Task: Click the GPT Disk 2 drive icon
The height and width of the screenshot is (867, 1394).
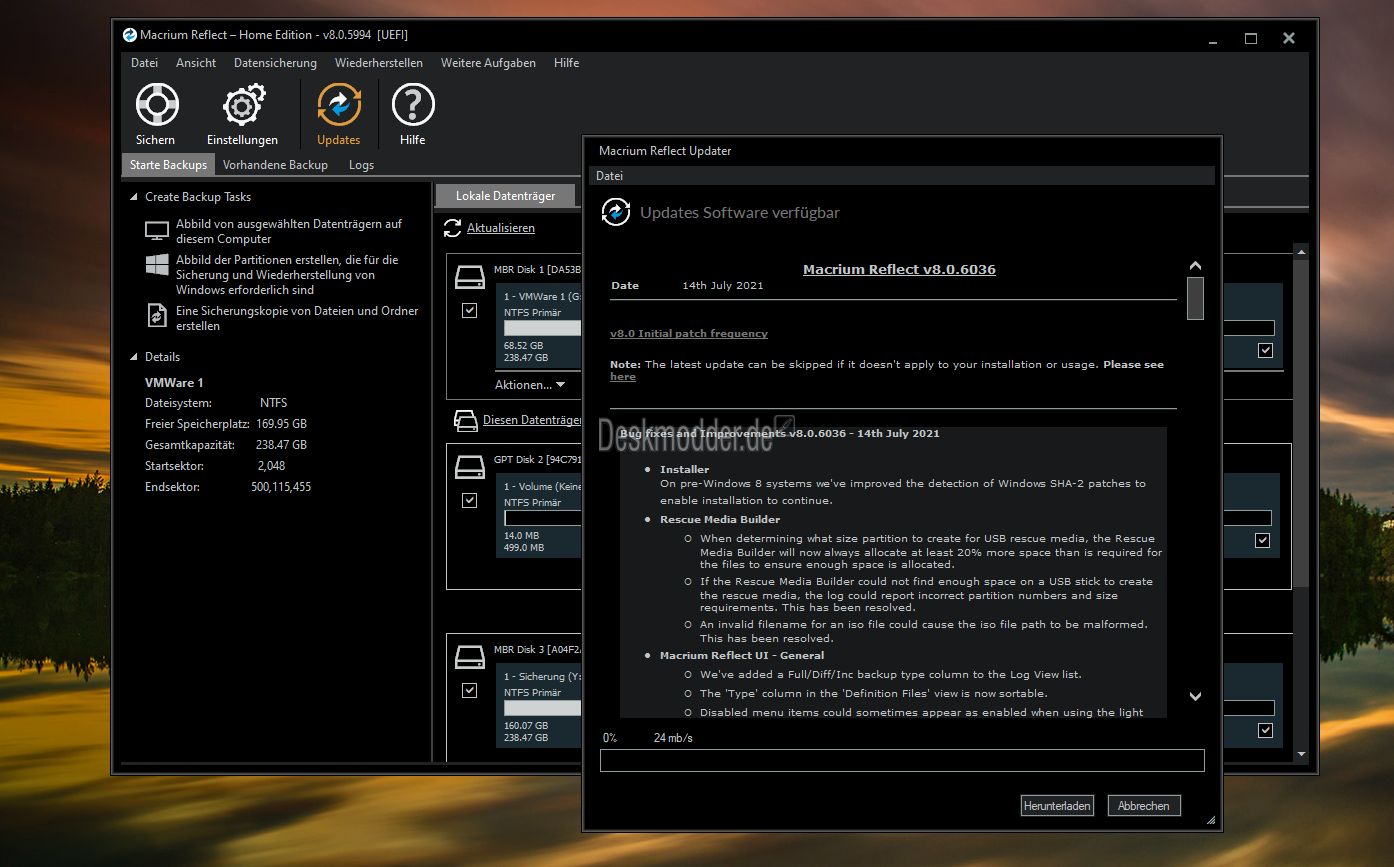Action: (470, 466)
